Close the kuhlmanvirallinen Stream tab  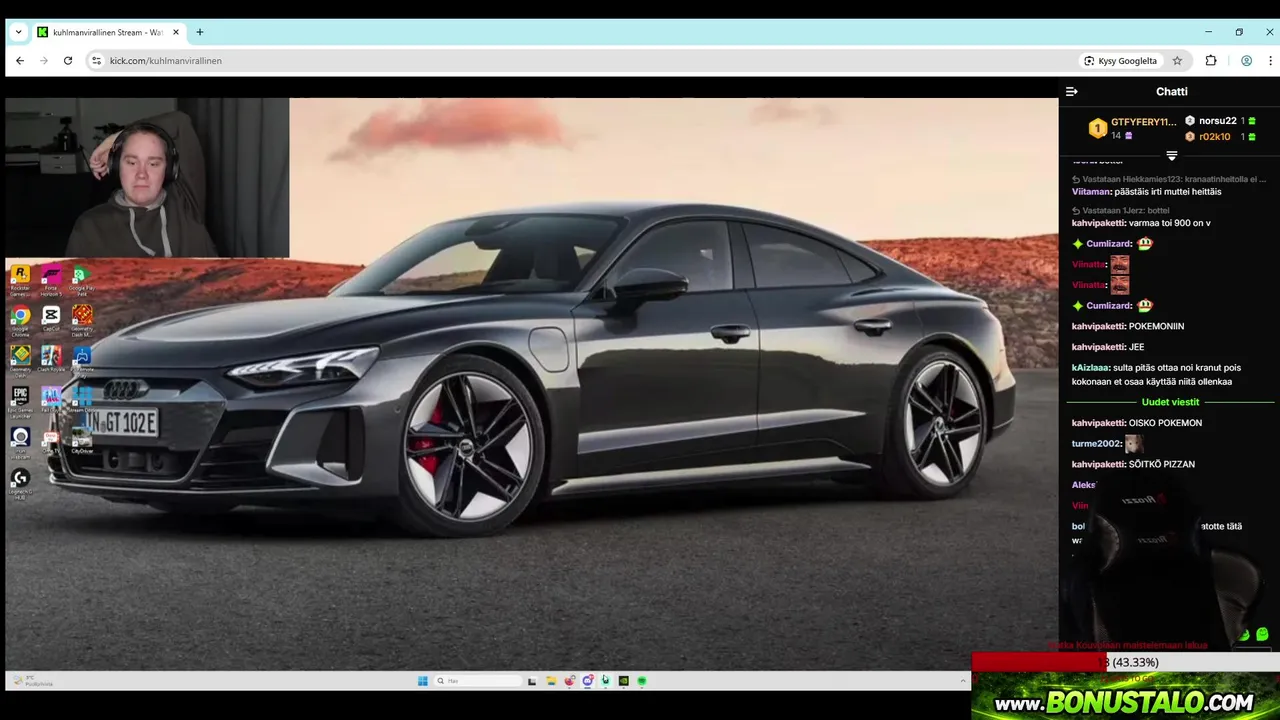tap(176, 32)
